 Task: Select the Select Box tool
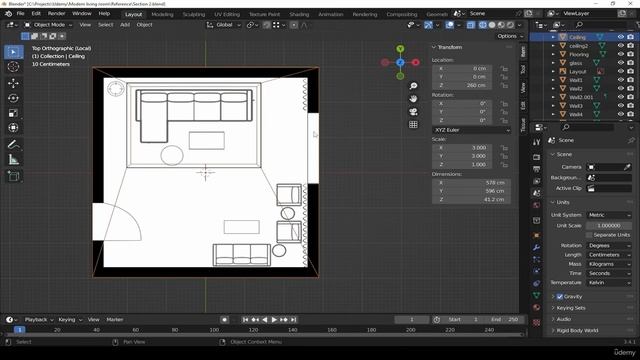point(13,52)
